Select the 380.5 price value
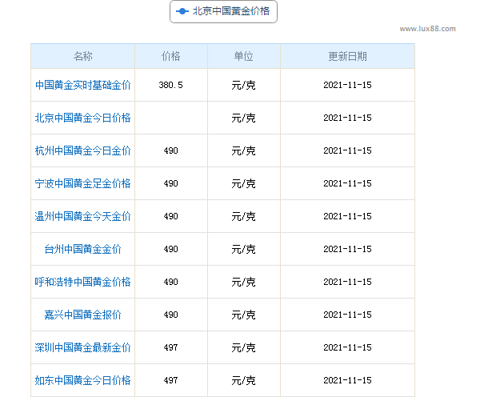The image size is (480, 397). (x=171, y=85)
